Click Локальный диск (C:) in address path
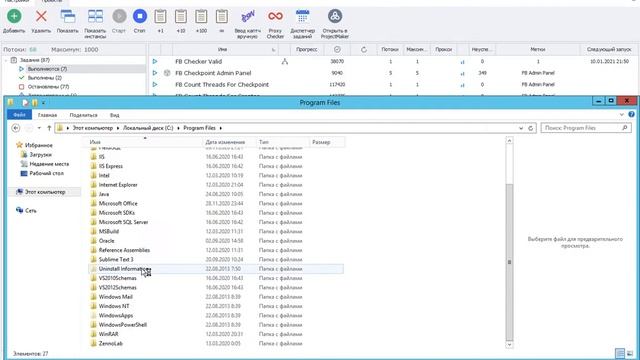The width and height of the screenshot is (640, 360). [x=148, y=128]
